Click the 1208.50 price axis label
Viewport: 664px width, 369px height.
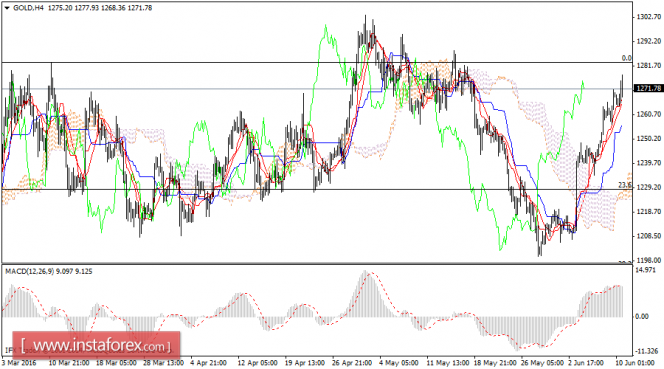tap(649, 236)
